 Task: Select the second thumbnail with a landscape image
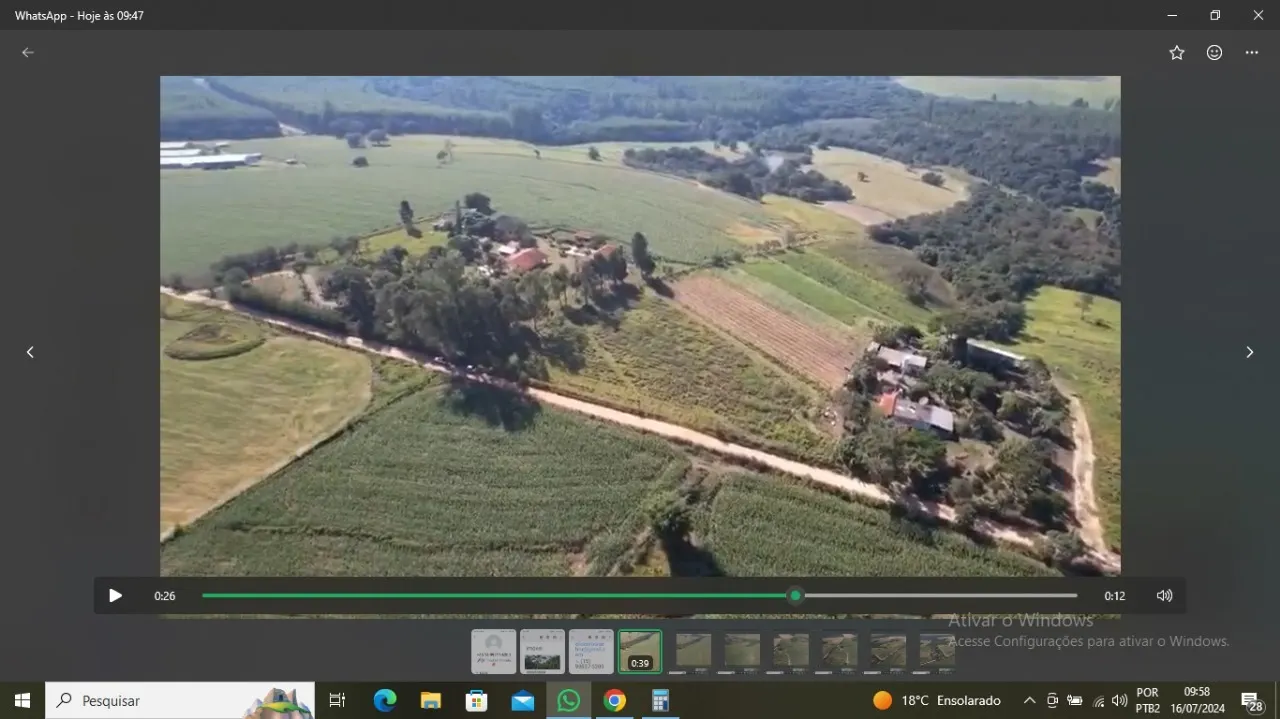coord(543,651)
